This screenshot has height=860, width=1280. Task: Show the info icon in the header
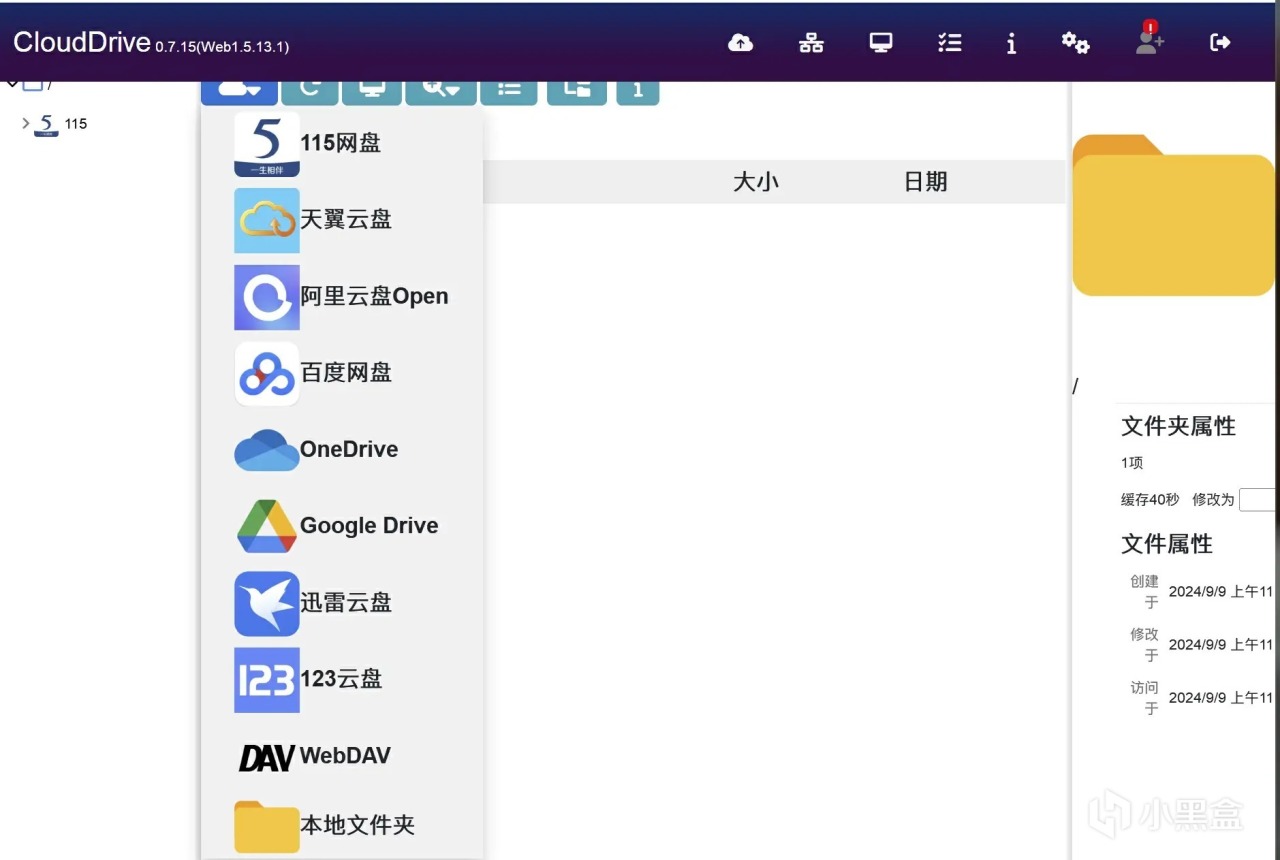(x=1012, y=43)
